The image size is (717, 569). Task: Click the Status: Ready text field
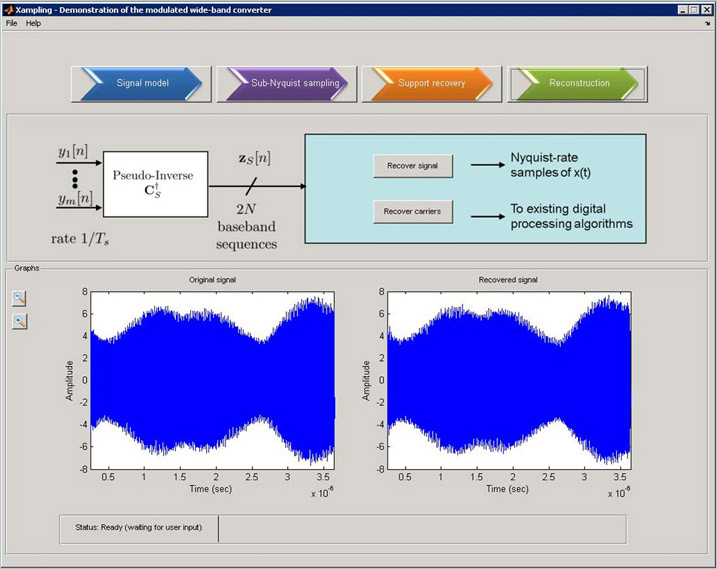pyautogui.click(x=139, y=528)
